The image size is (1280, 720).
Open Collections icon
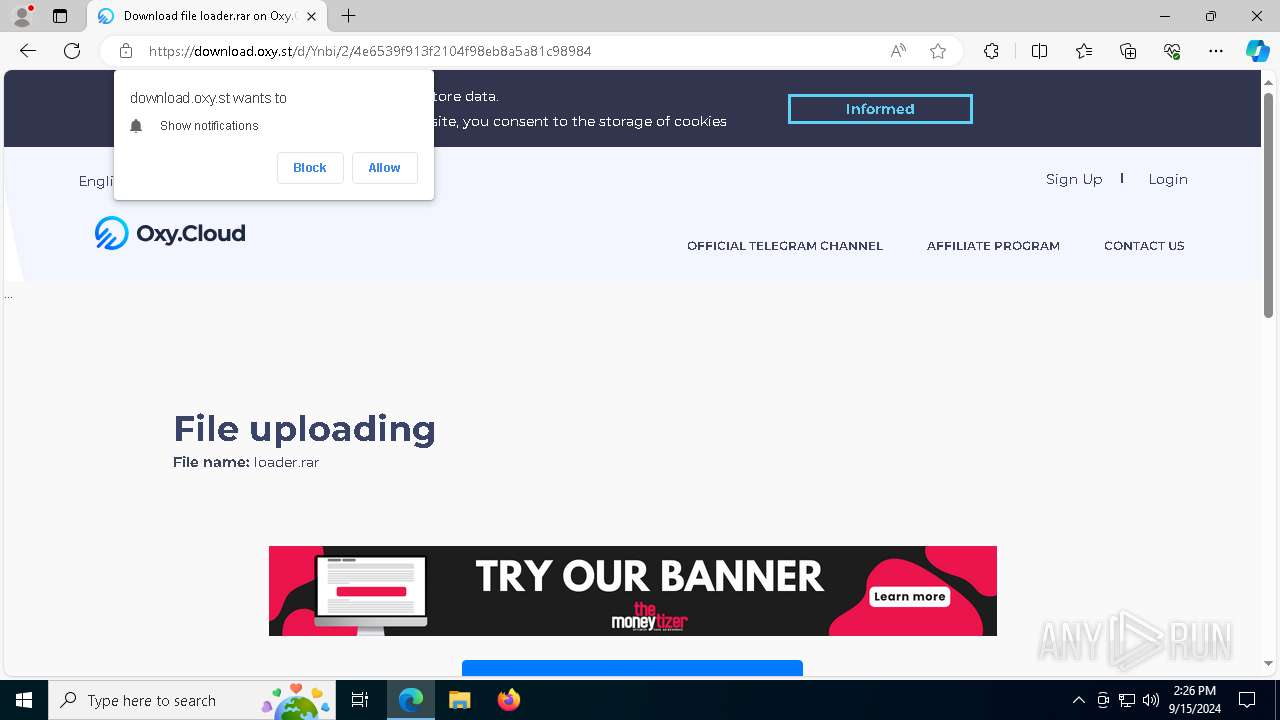tap(1128, 51)
